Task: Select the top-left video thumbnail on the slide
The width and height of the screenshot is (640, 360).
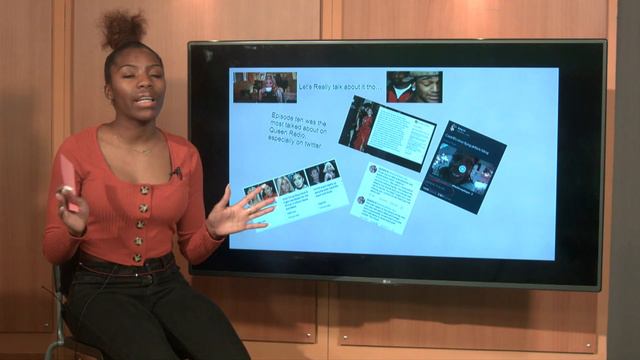Action: [265, 87]
